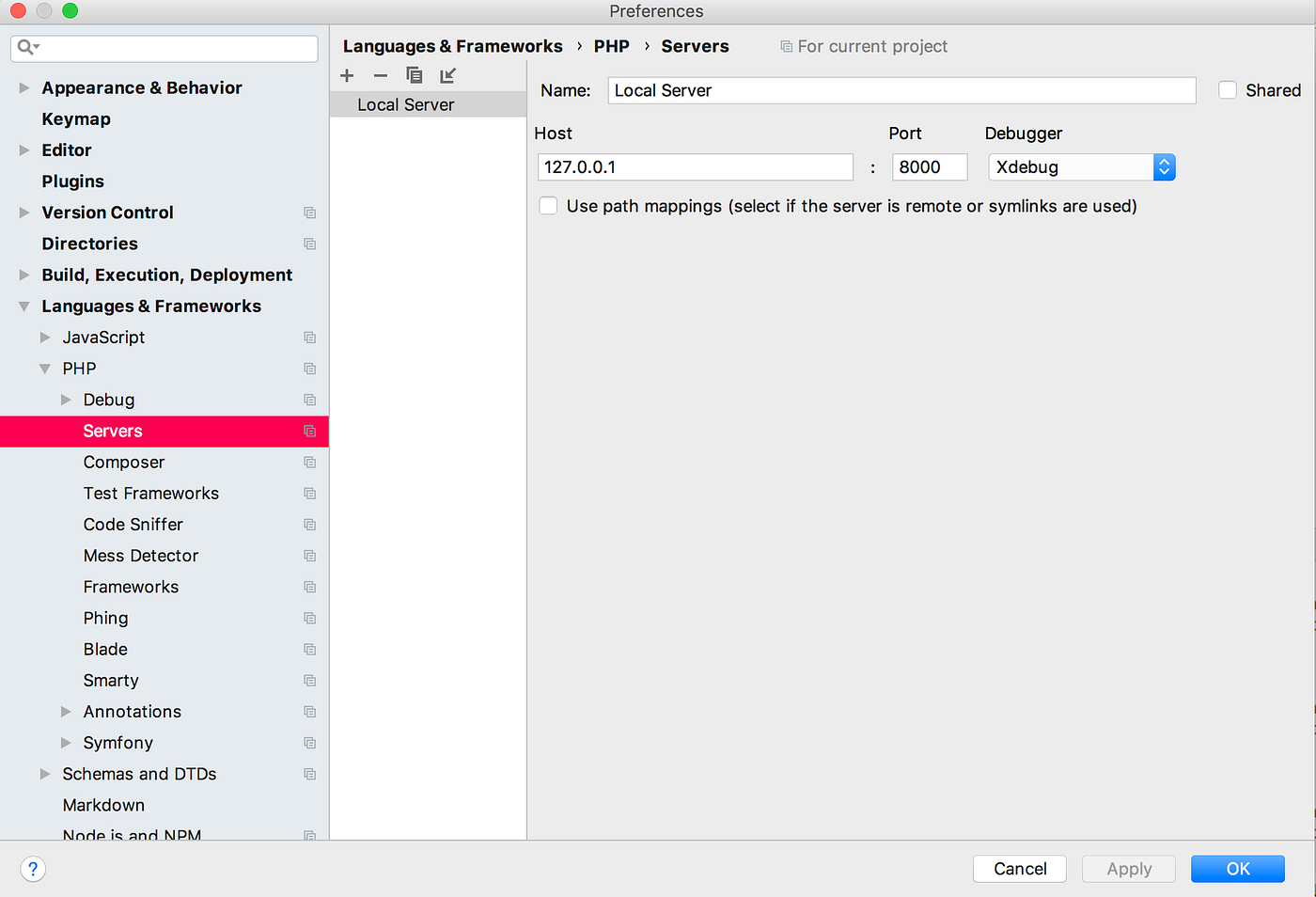This screenshot has width=1316, height=897.
Task: Expand the Symfony settings node
Action: [x=66, y=743]
